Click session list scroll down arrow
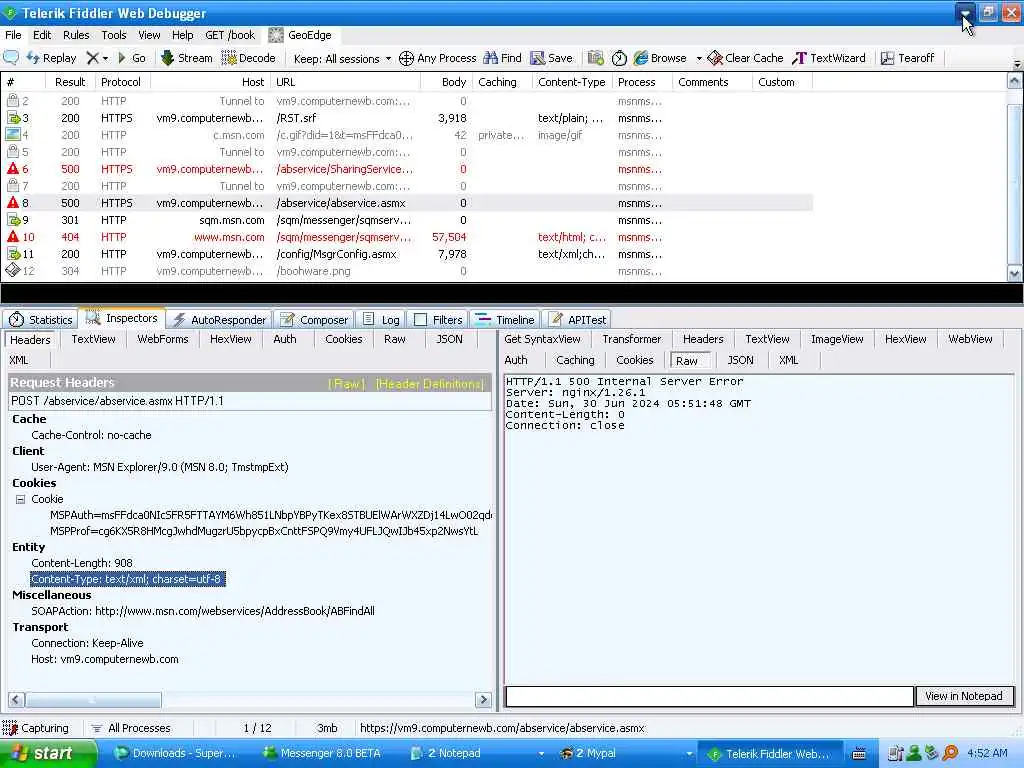The image size is (1024, 768). click(x=1014, y=274)
